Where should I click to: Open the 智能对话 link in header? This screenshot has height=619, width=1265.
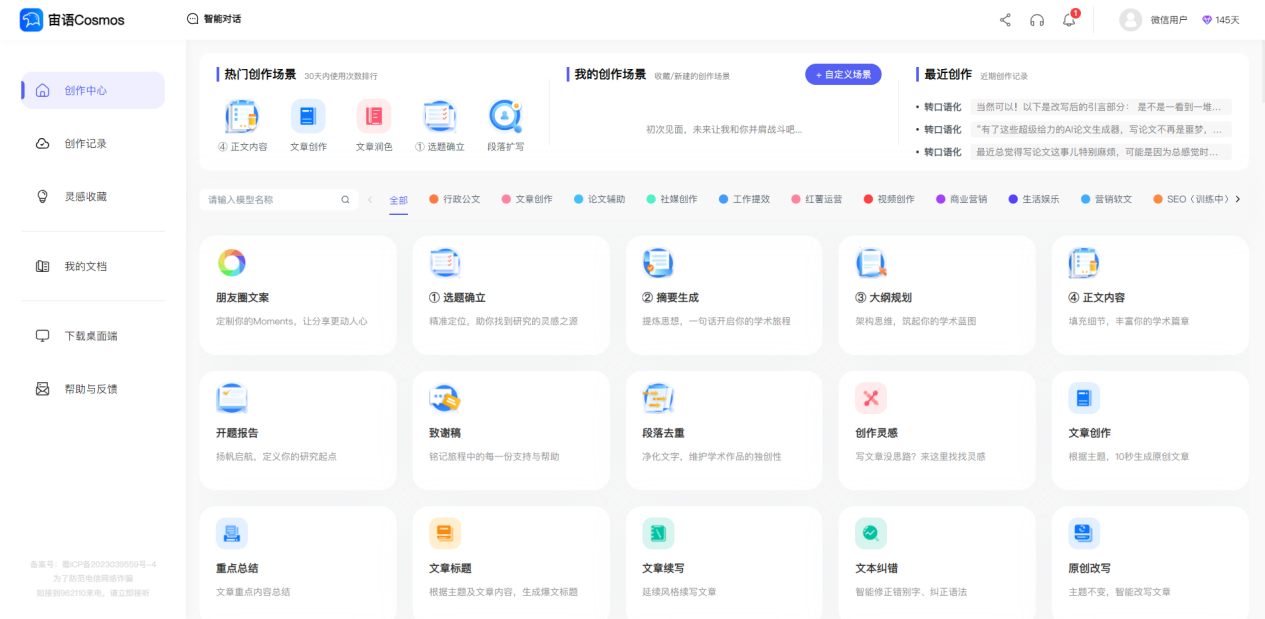214,19
